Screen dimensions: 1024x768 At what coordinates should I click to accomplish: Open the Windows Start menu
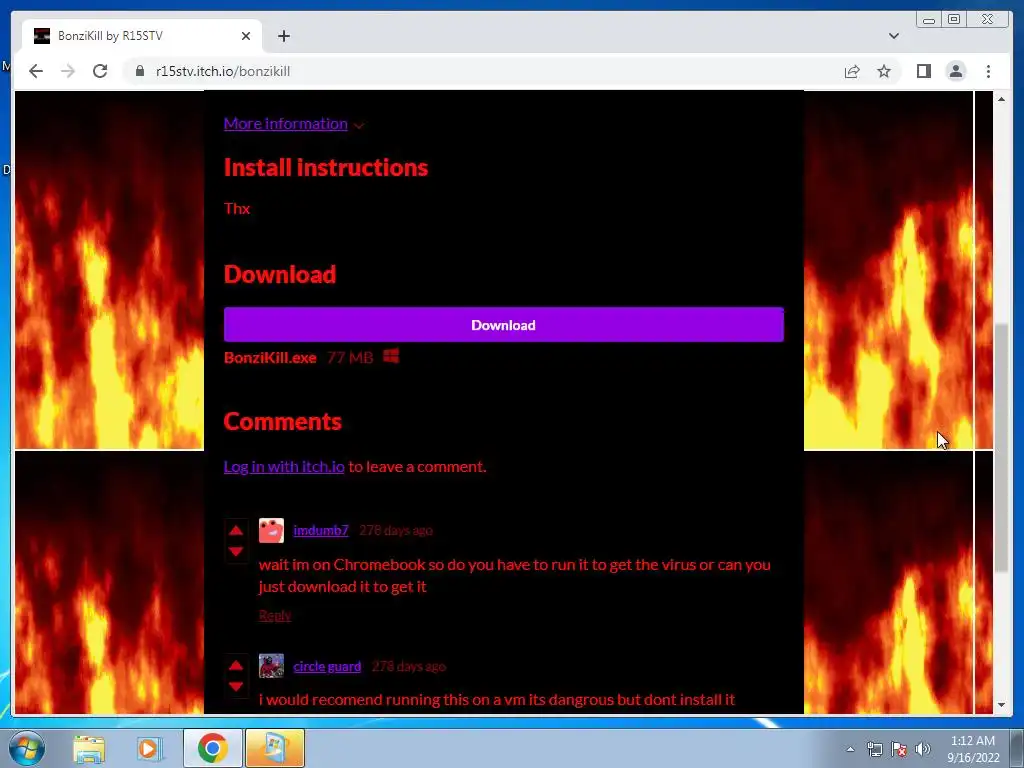click(26, 748)
